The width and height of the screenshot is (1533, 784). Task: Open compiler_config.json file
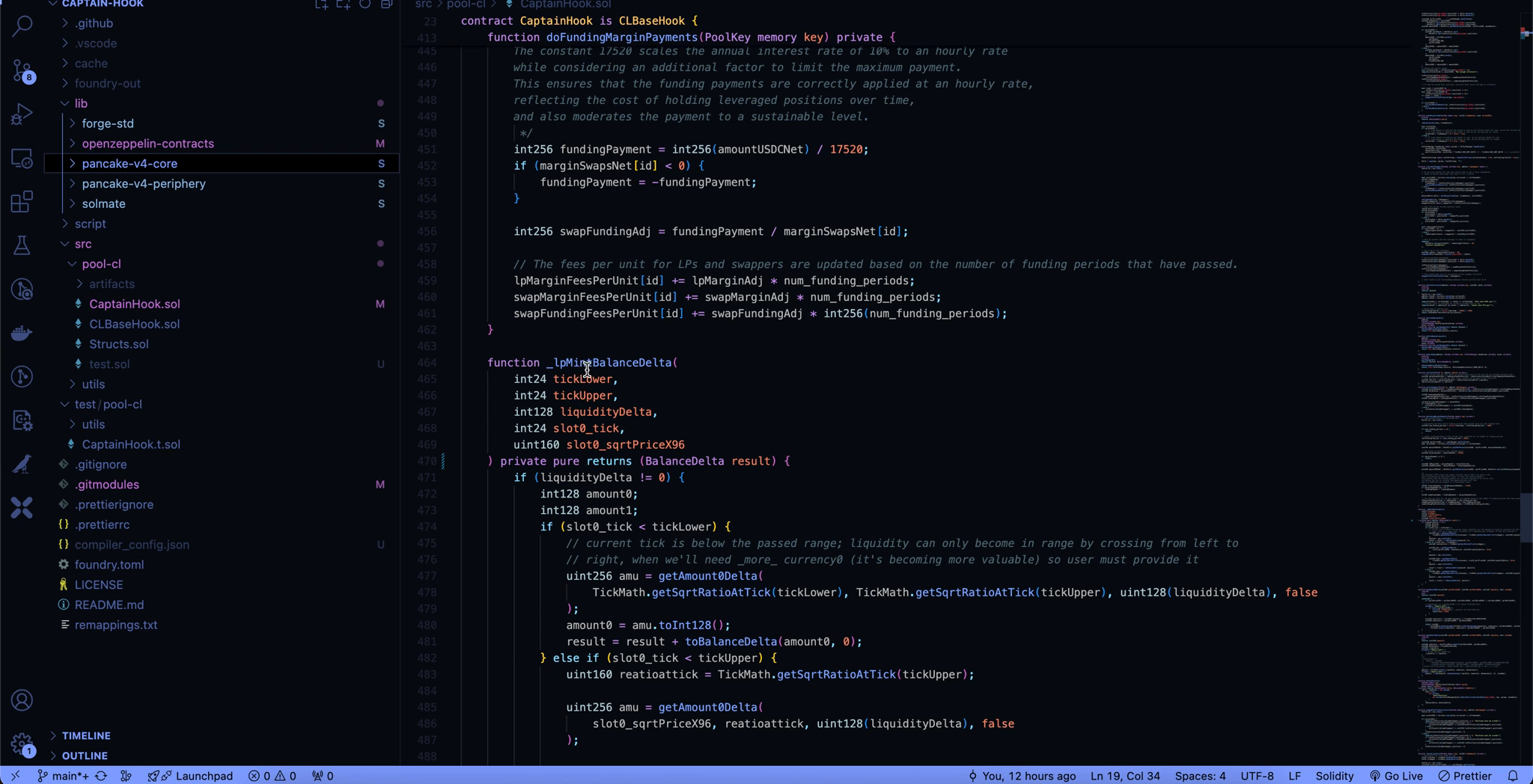tap(222, 545)
